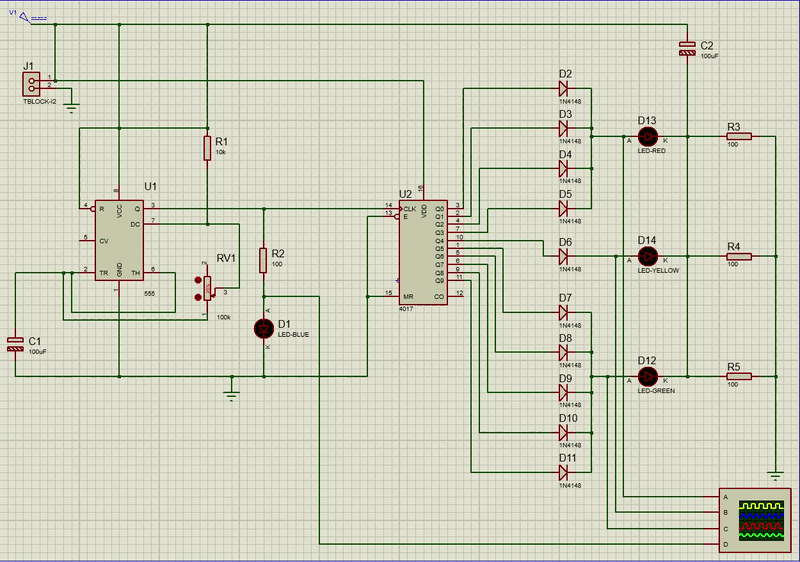This screenshot has width=800, height=562.
Task: Select diode D11 1N4148
Action: point(563,472)
